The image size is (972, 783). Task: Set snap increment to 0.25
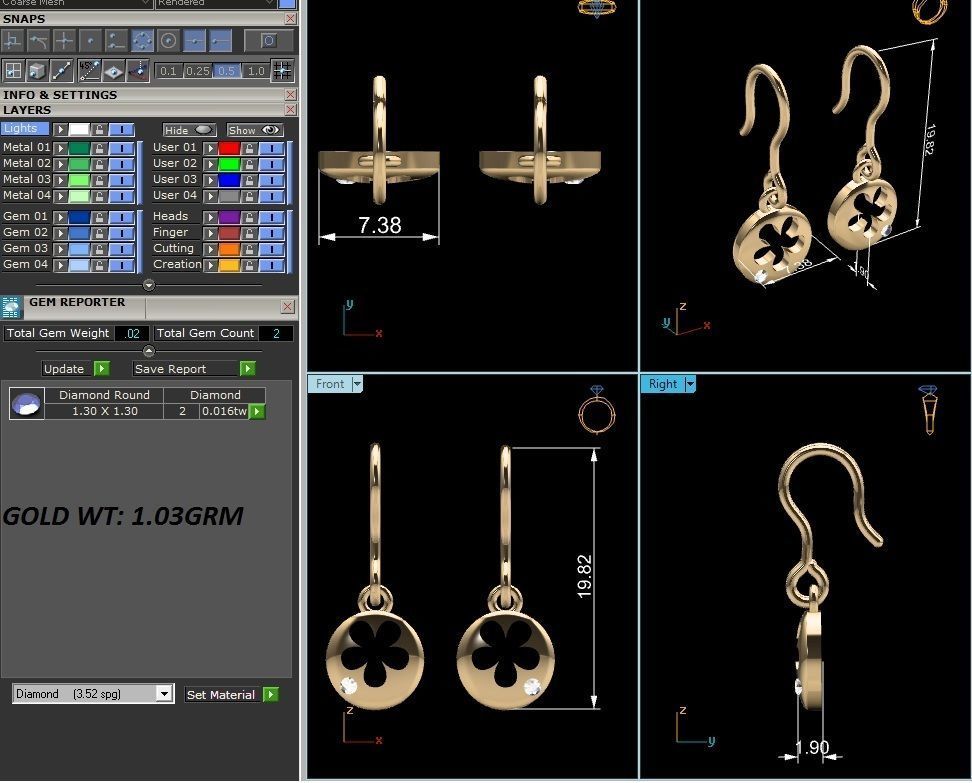198,71
